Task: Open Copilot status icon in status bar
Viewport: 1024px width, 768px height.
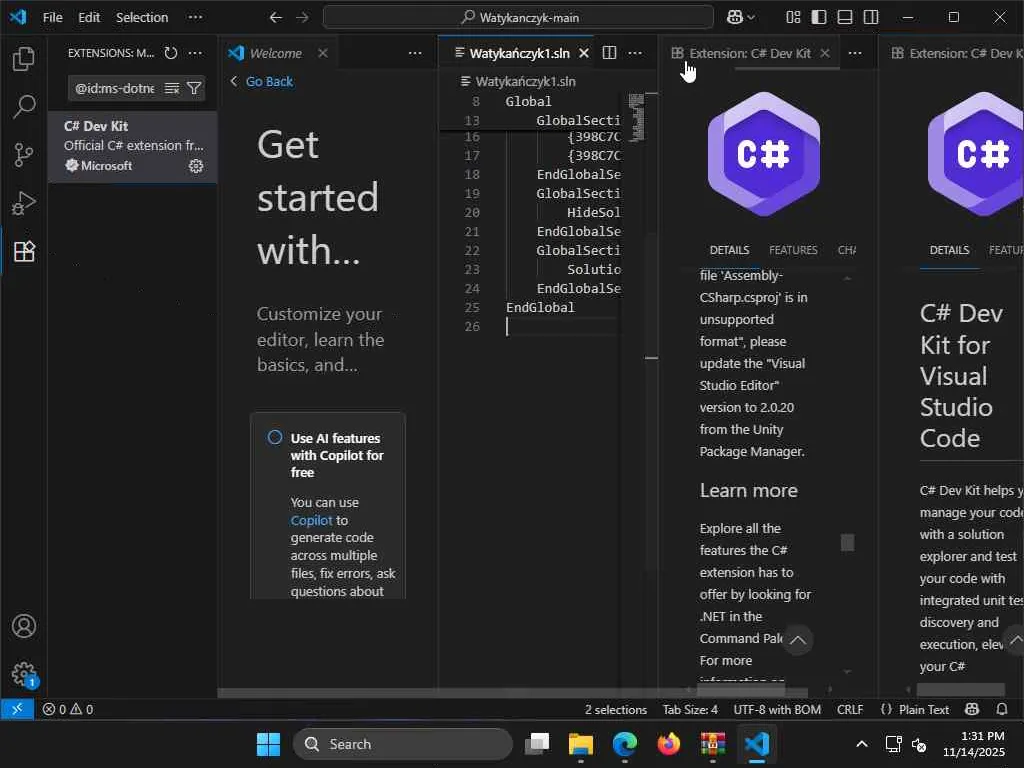Action: coord(972,709)
